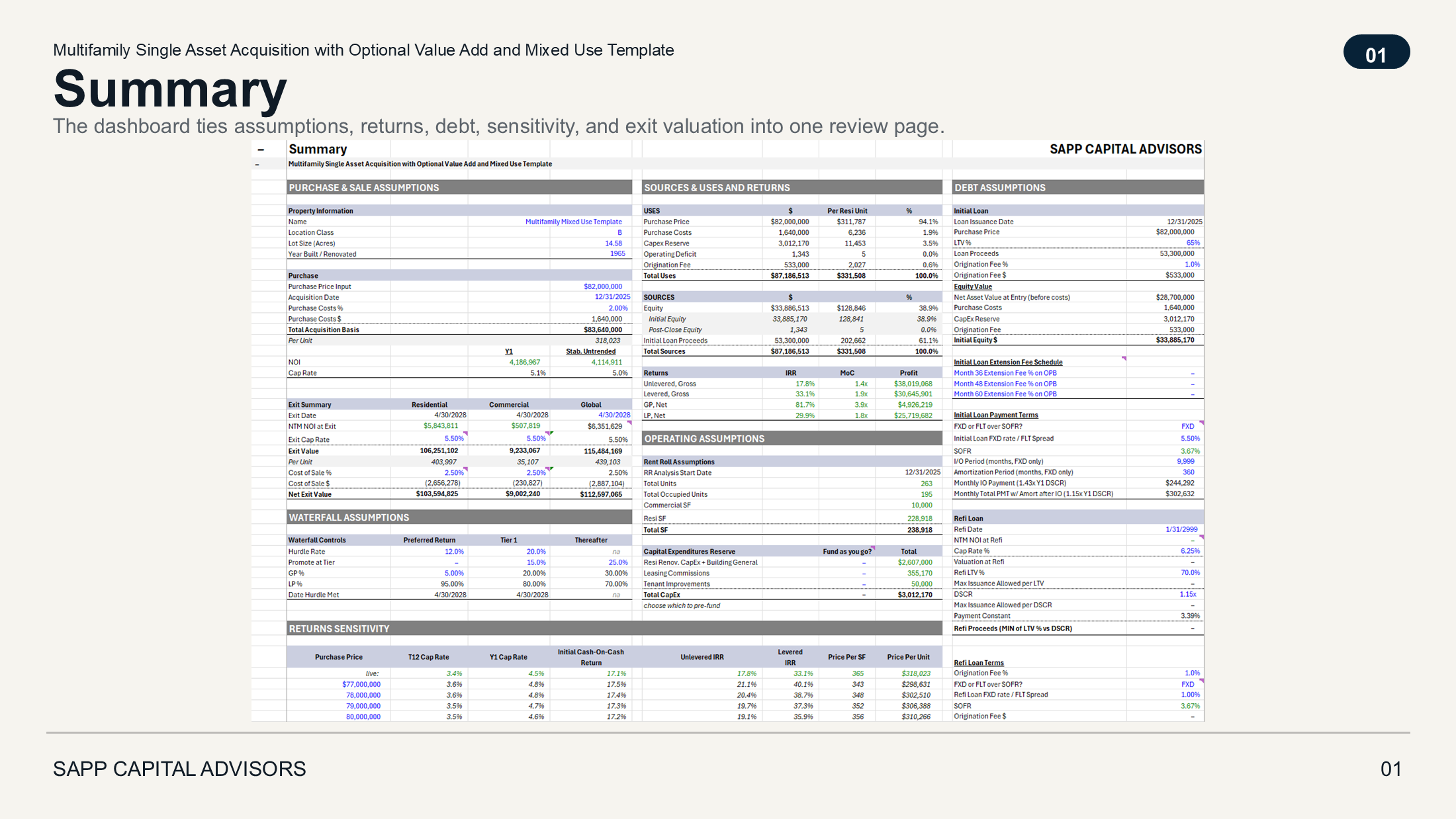Select the WATERFALL ASSUMPTIONS section header
The height and width of the screenshot is (819, 1456).
tap(459, 517)
